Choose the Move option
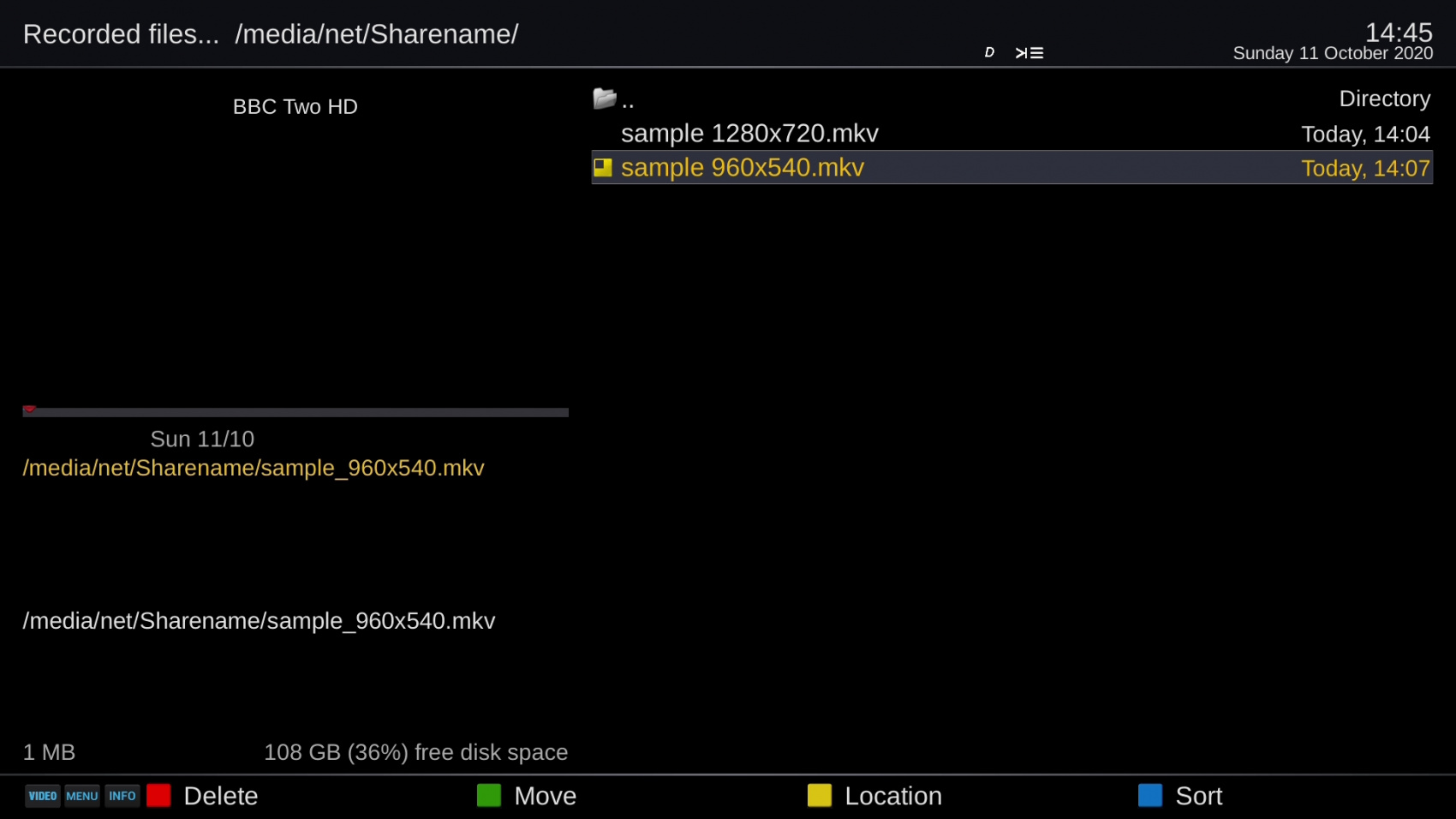Image resolution: width=1456 pixels, height=819 pixels. point(546,796)
